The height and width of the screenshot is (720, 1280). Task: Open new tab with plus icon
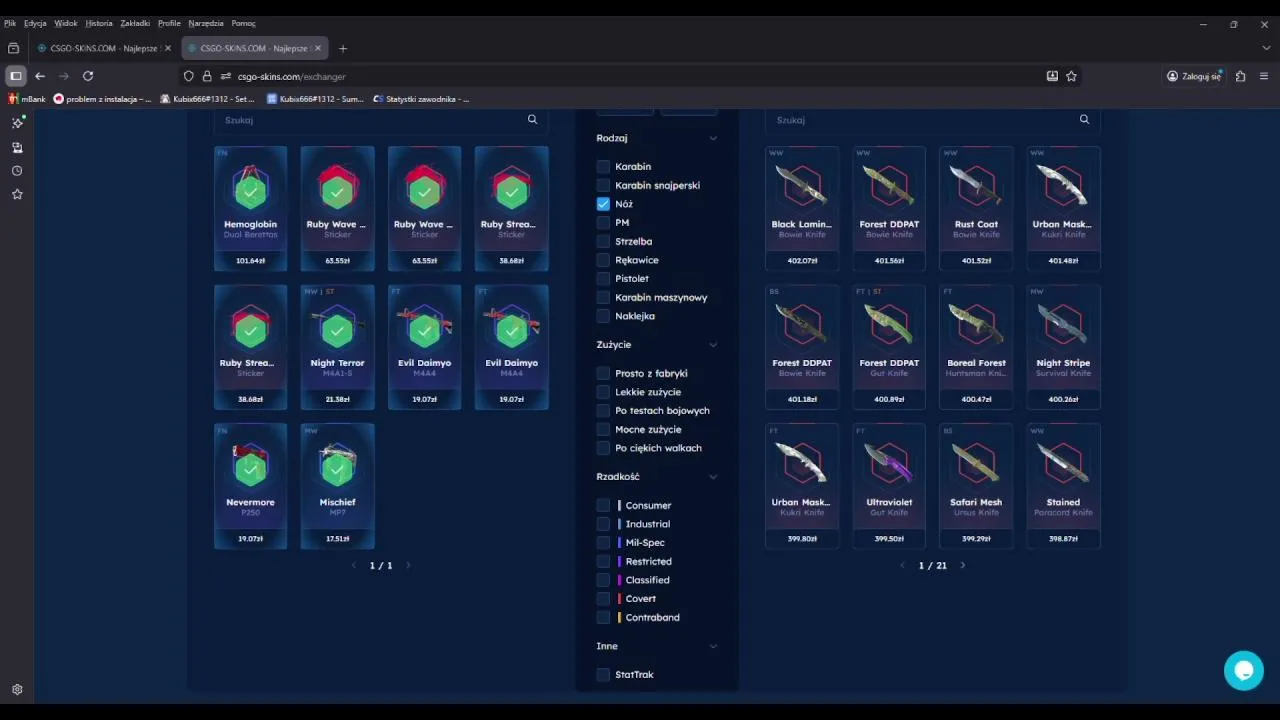[343, 48]
